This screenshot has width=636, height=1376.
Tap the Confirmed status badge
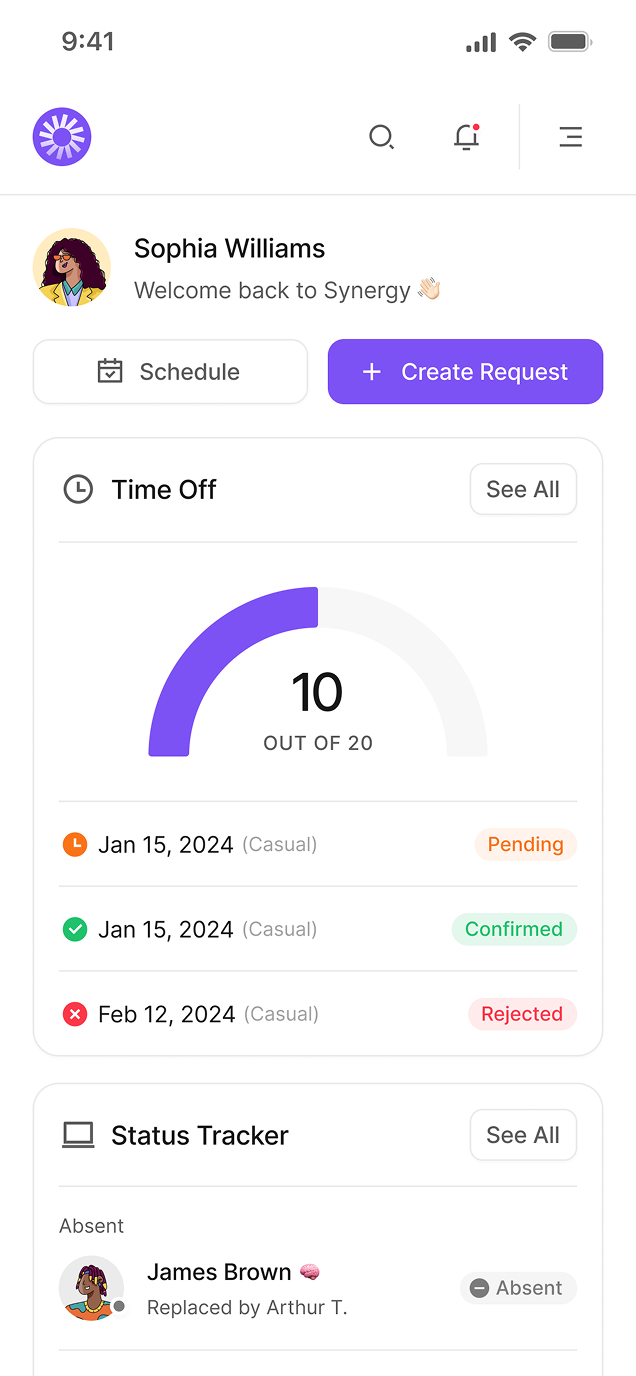point(514,929)
